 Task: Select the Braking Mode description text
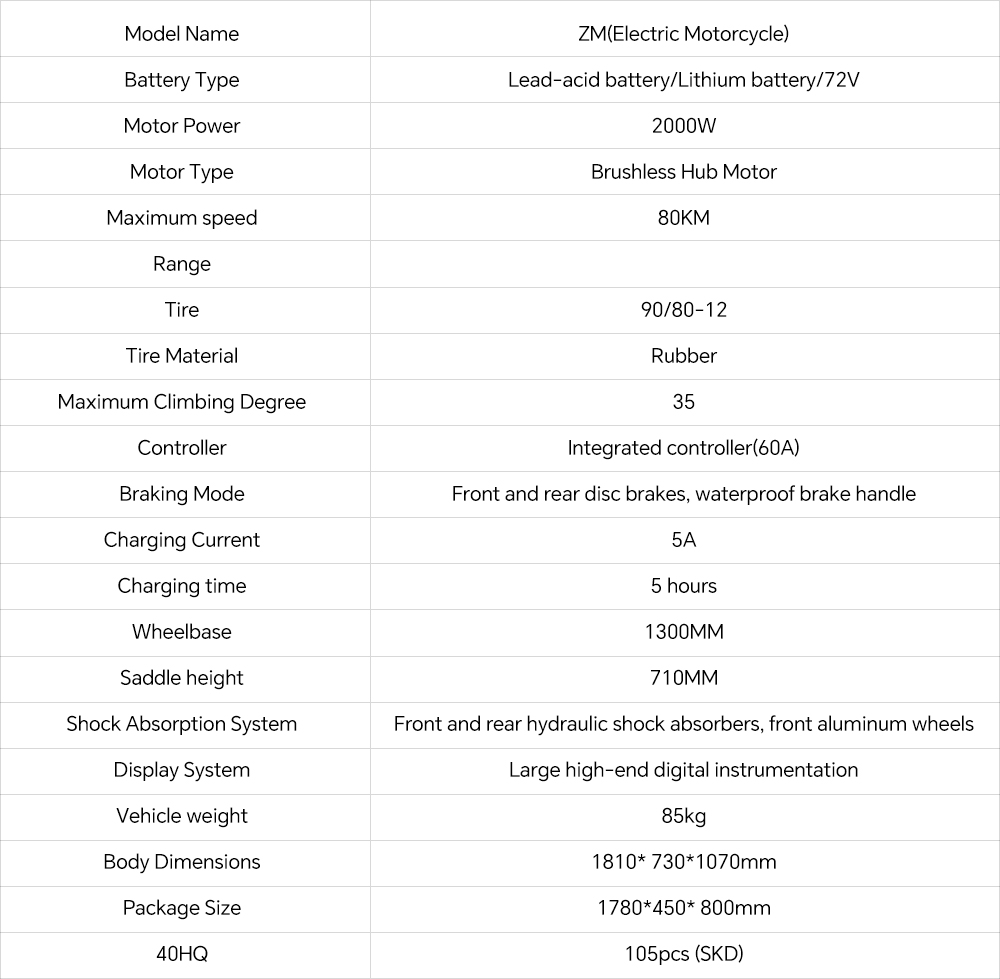click(684, 494)
